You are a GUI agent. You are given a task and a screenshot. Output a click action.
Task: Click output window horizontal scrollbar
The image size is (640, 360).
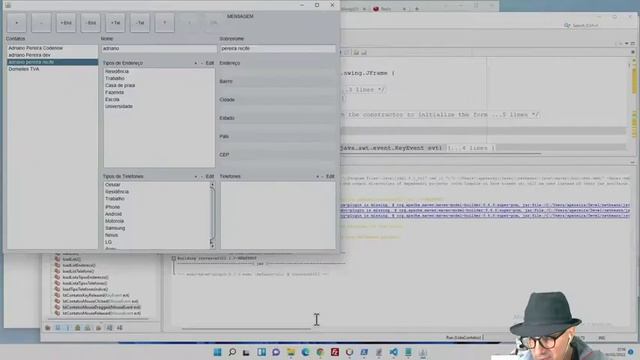click(x=246, y=328)
